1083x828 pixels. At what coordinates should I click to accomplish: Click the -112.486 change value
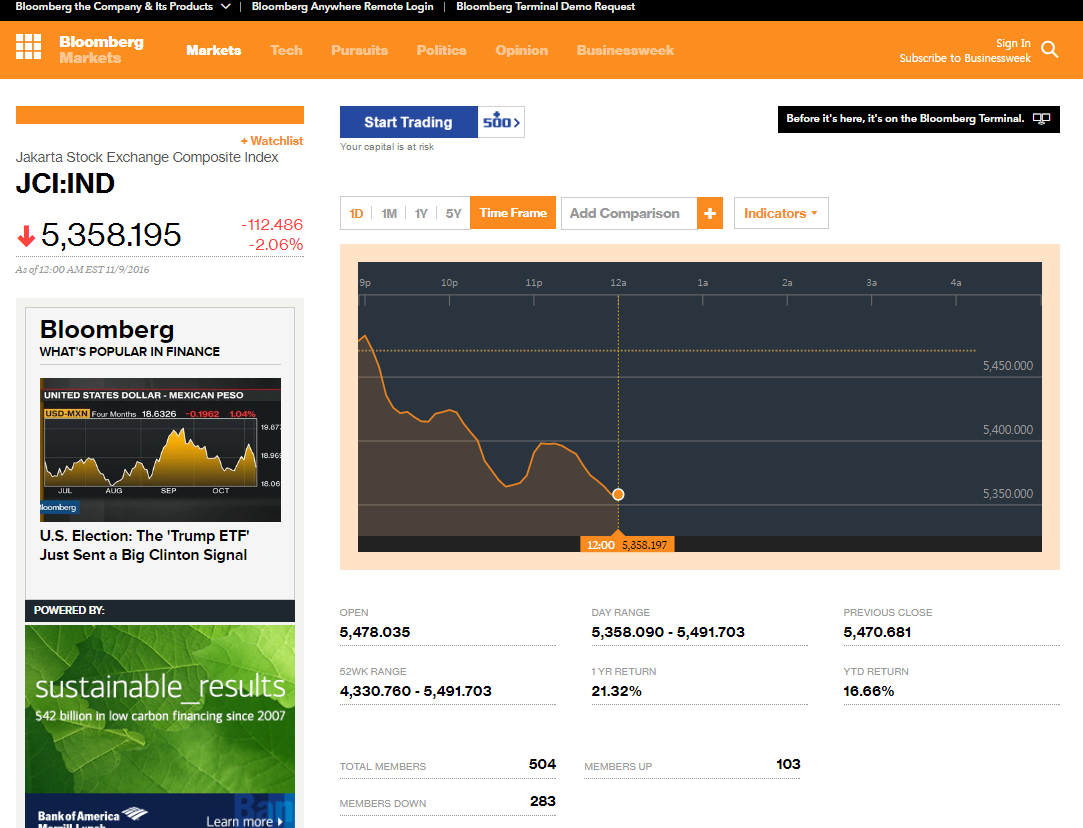(x=272, y=224)
